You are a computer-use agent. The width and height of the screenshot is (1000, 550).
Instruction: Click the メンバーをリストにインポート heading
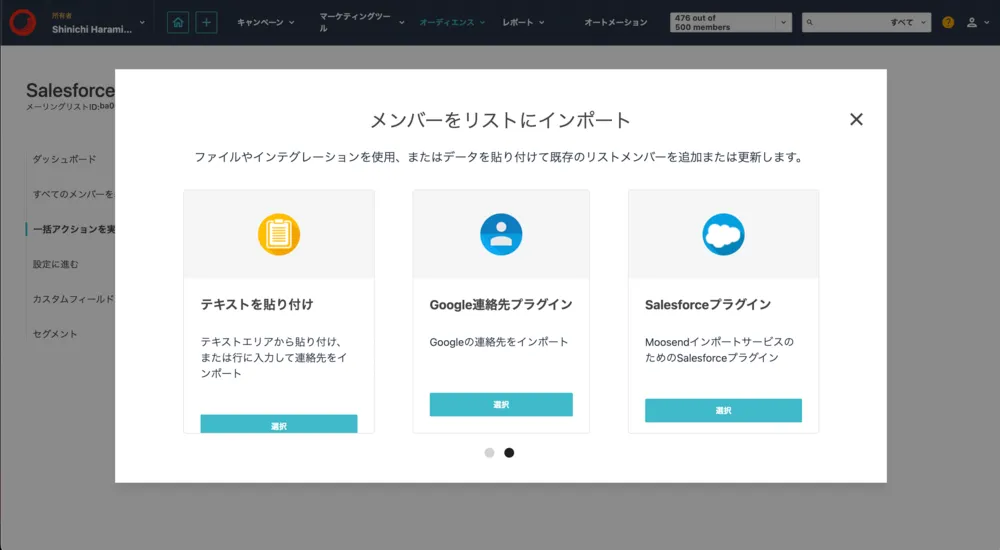[501, 120]
